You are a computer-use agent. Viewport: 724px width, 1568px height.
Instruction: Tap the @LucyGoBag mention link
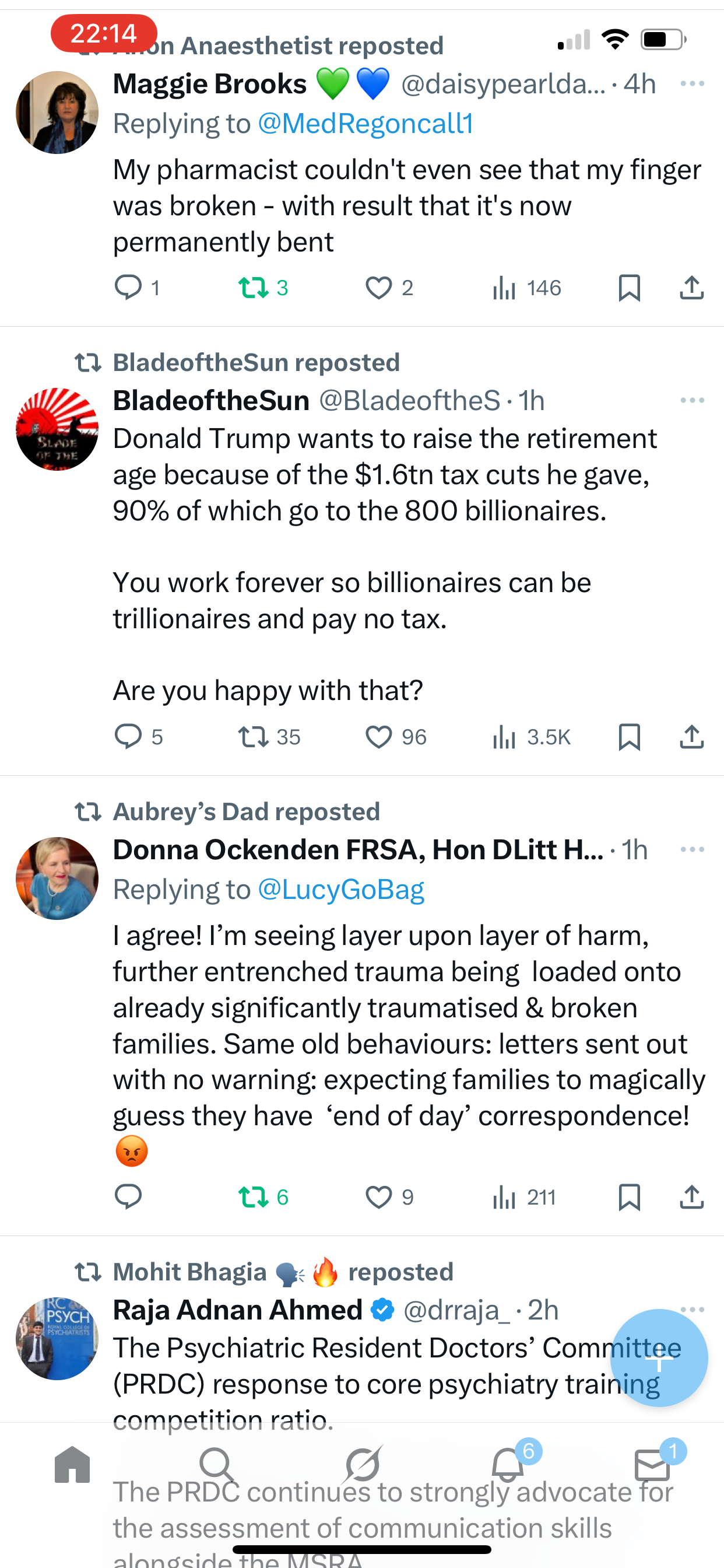pos(340,890)
